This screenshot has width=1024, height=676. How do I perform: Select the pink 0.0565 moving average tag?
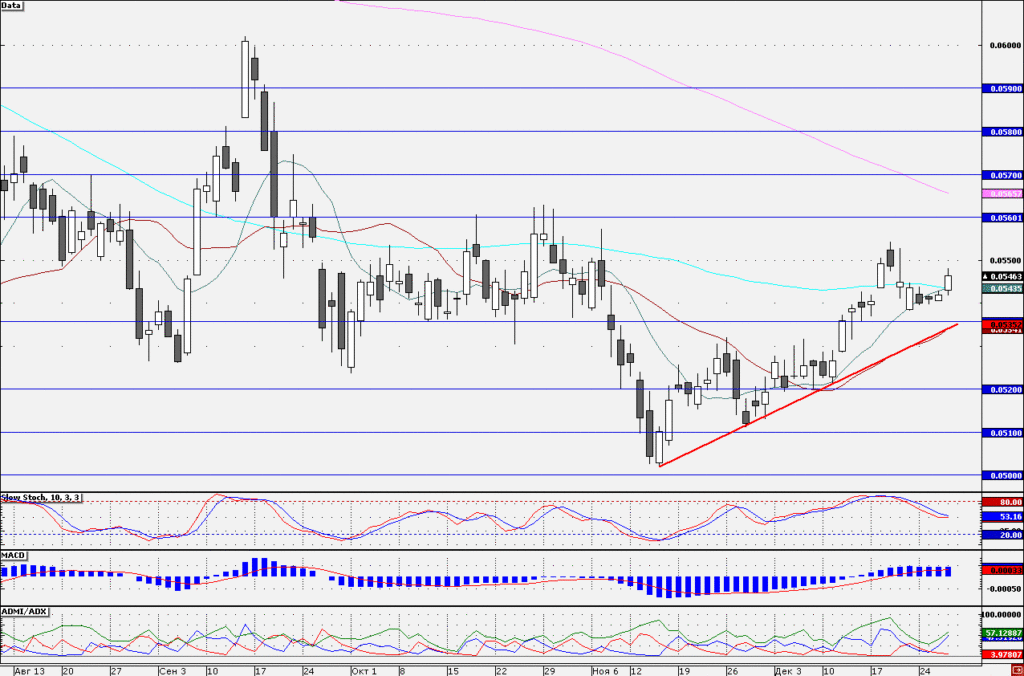(1002, 194)
